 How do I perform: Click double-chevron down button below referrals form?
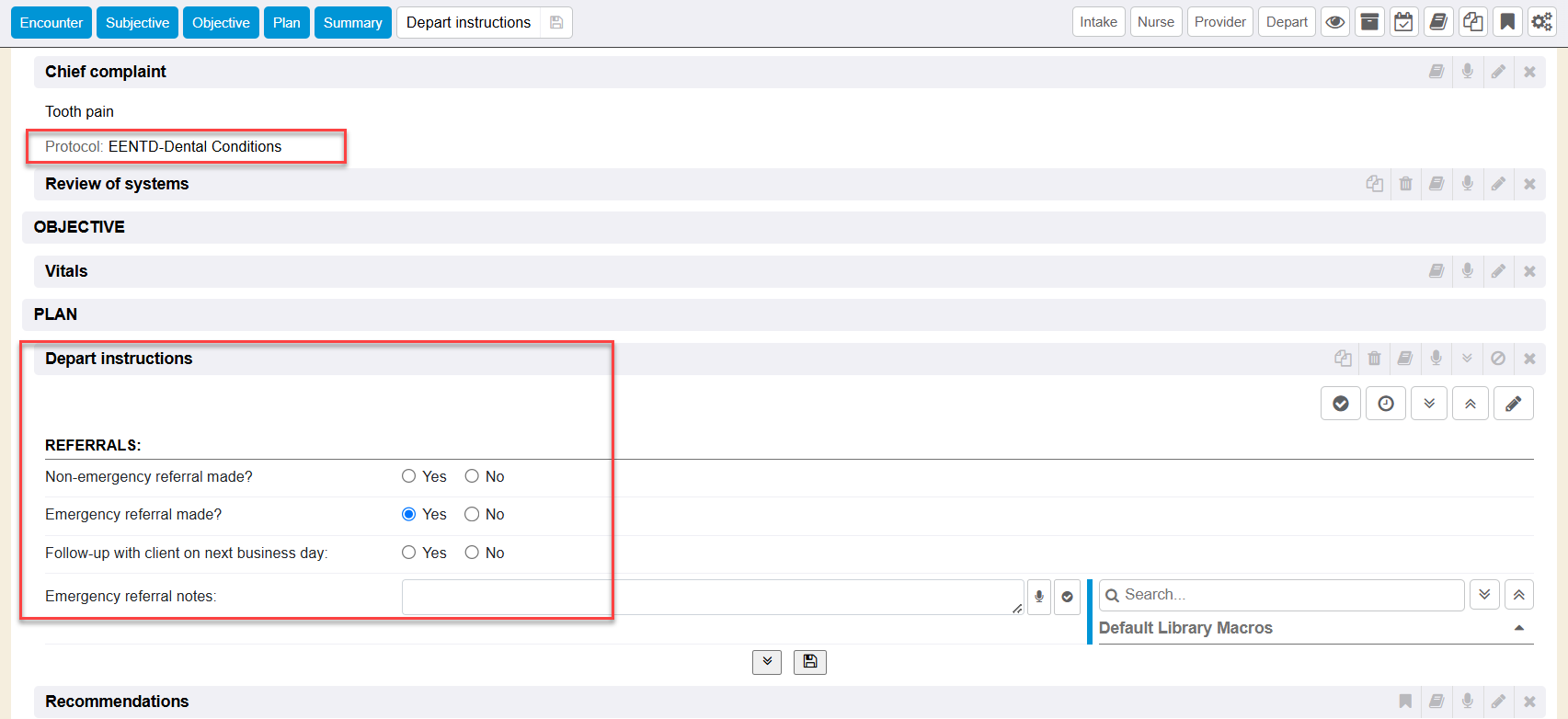point(767,662)
